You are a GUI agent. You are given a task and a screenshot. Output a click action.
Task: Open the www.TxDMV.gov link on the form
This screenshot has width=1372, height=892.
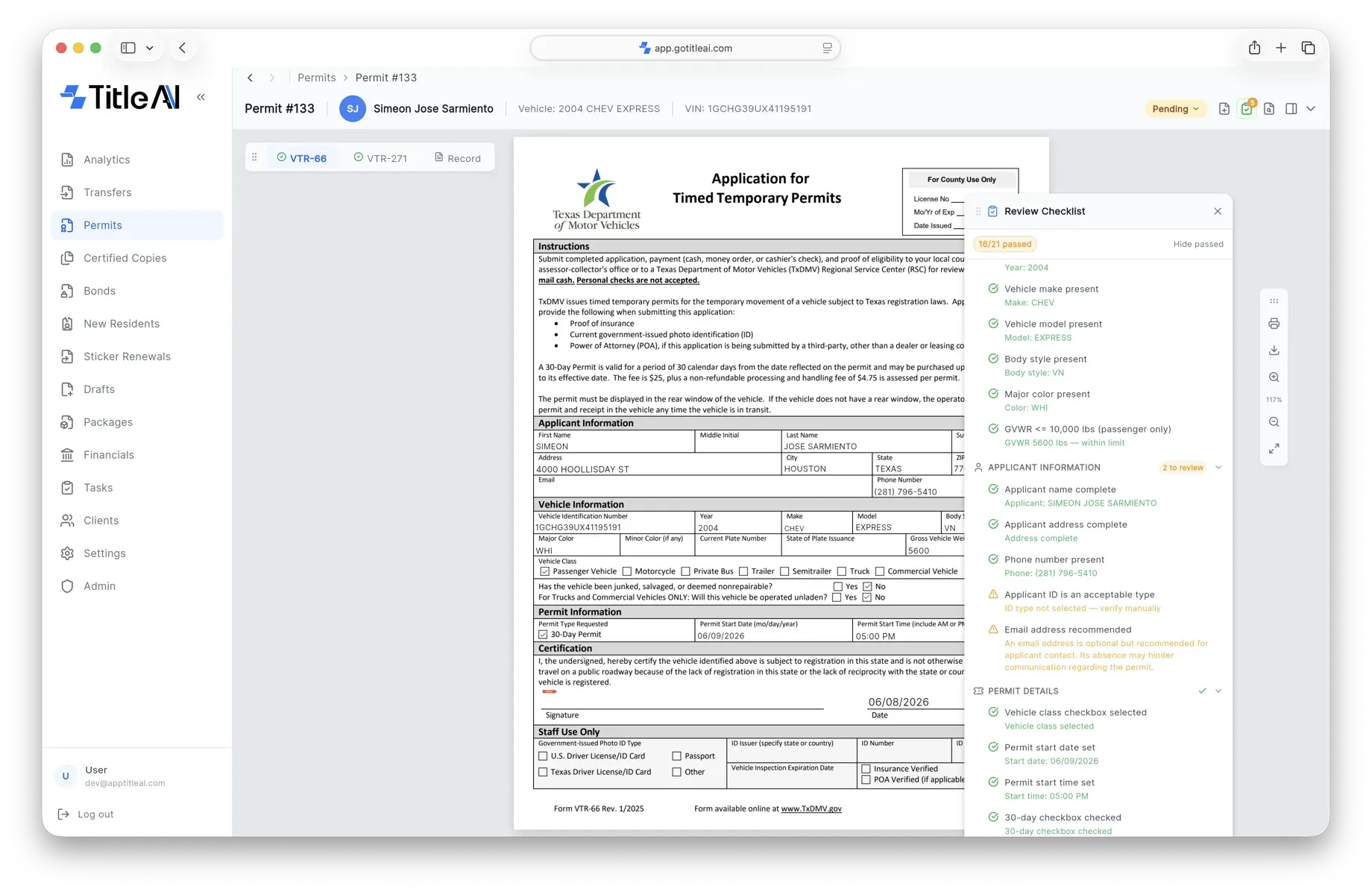[811, 808]
